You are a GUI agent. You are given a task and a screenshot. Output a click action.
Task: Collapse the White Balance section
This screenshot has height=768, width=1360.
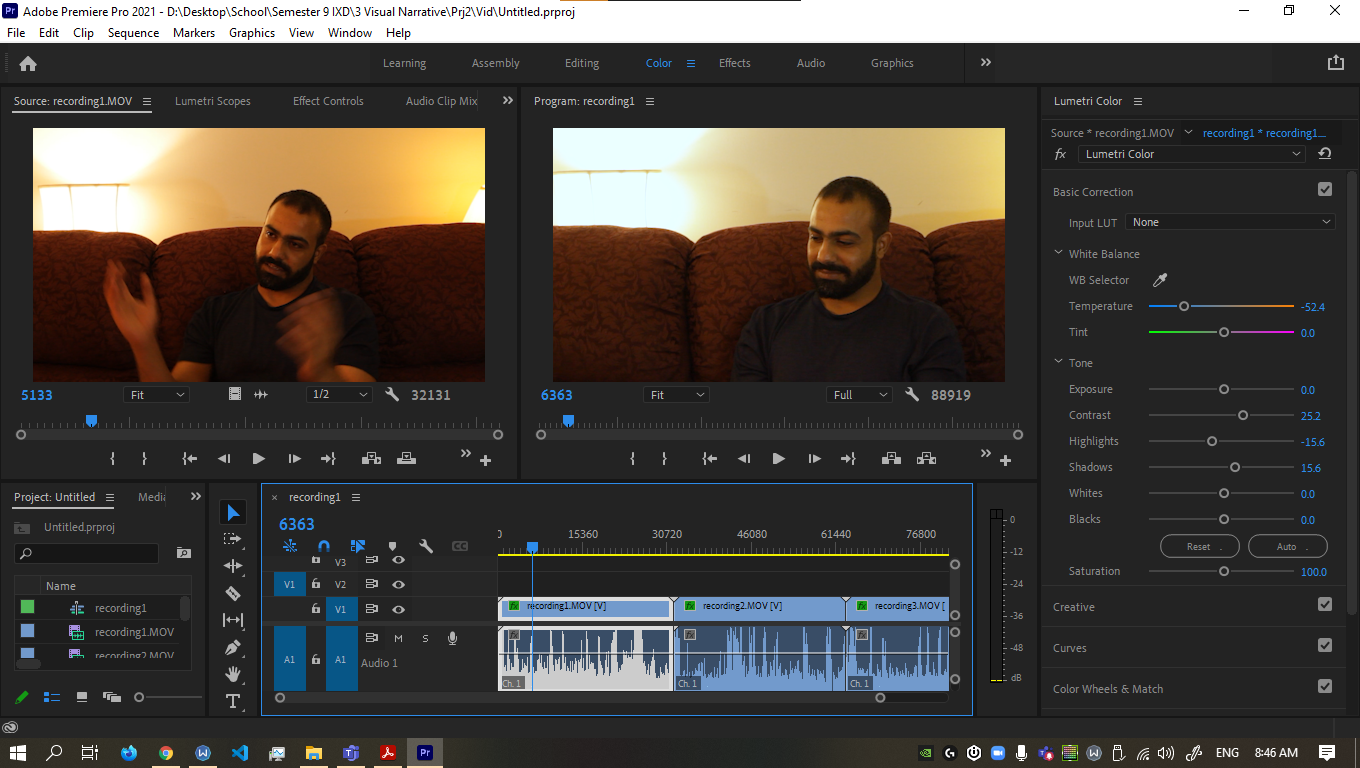pos(1059,253)
